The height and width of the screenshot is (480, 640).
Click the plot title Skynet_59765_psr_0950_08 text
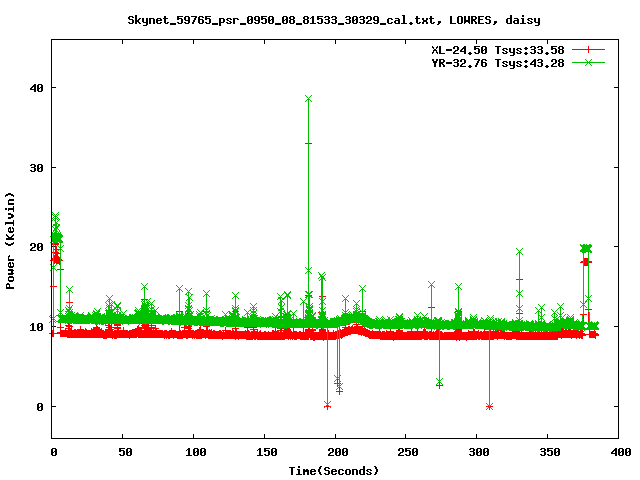point(333,20)
